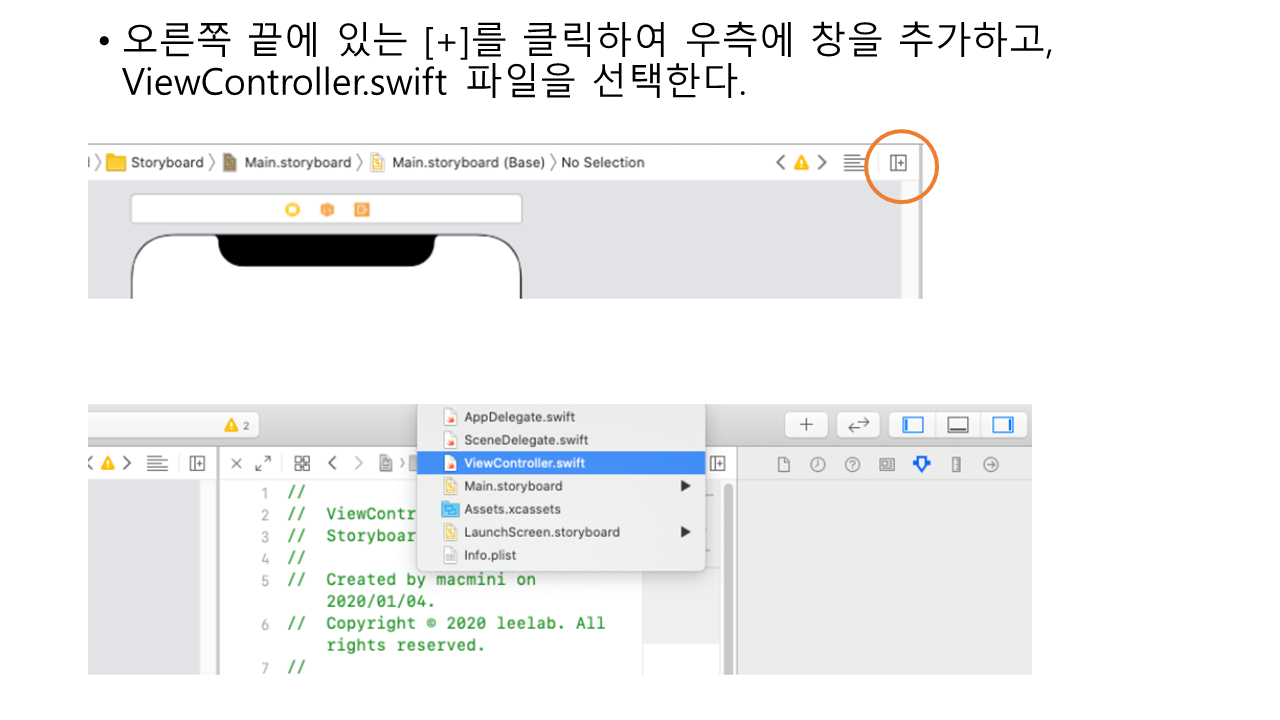Click the warning badge showing 2 issues

[238, 425]
